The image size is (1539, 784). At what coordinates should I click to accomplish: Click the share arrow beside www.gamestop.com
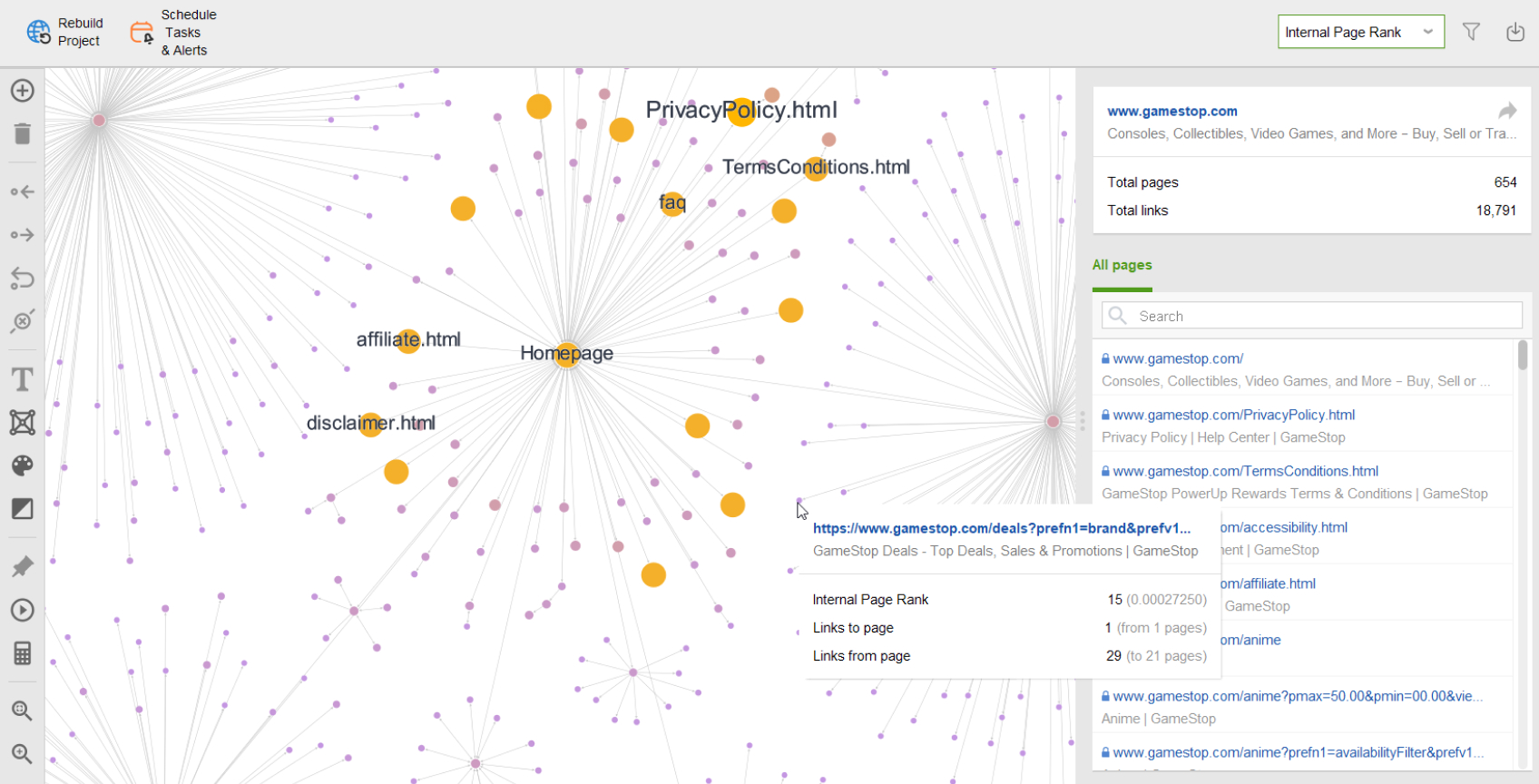tap(1507, 111)
